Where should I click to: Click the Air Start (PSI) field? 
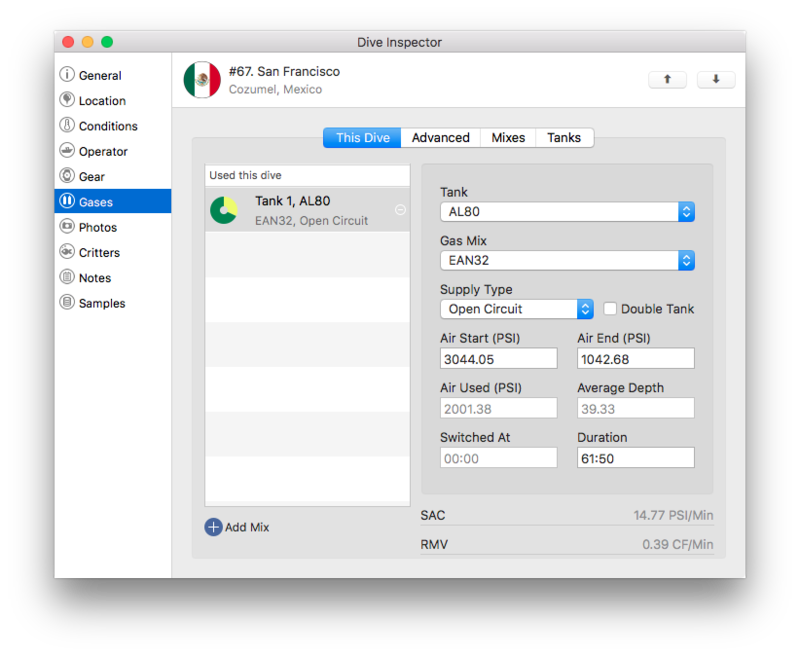coord(498,358)
